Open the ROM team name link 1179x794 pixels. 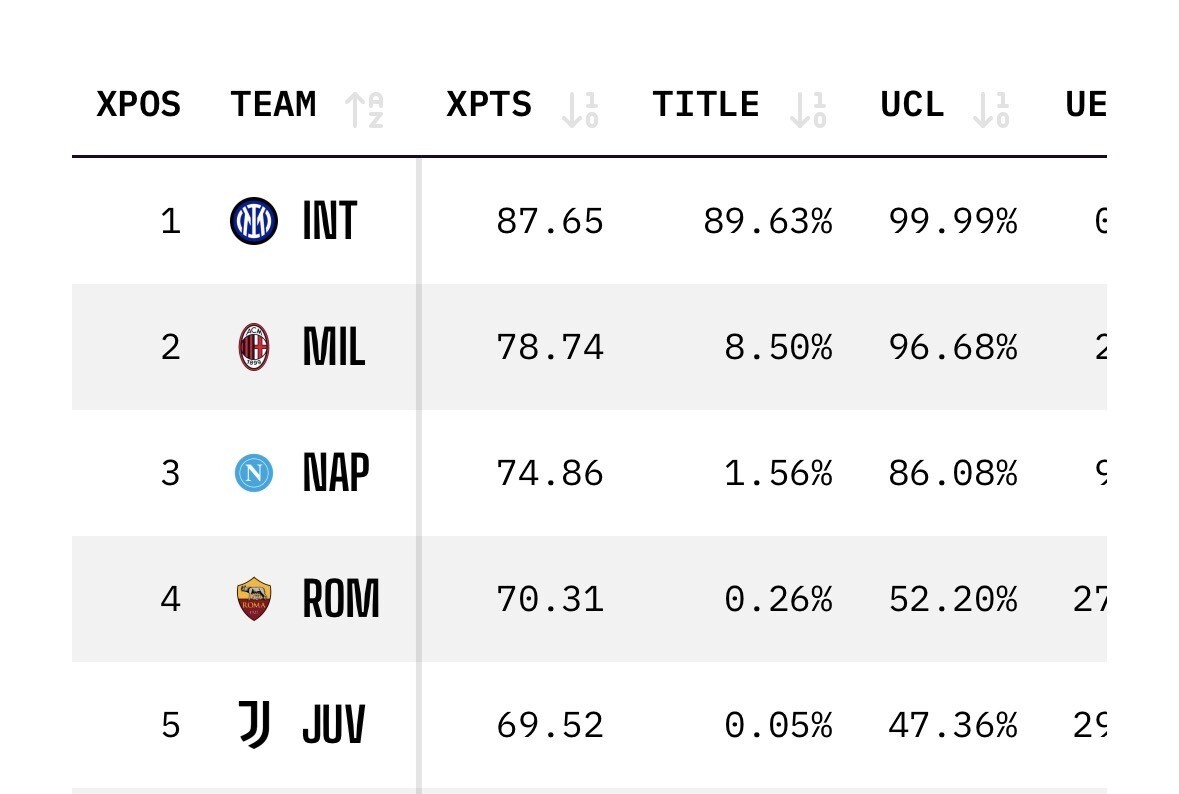tap(341, 599)
